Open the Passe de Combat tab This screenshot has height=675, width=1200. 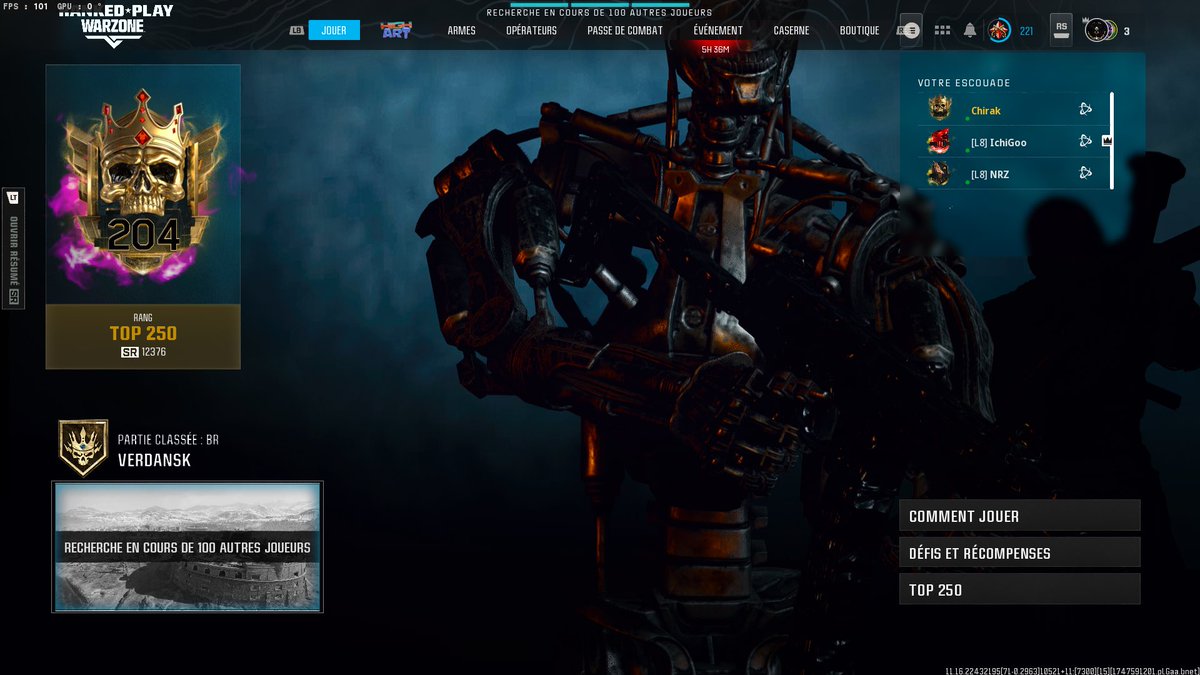(625, 31)
